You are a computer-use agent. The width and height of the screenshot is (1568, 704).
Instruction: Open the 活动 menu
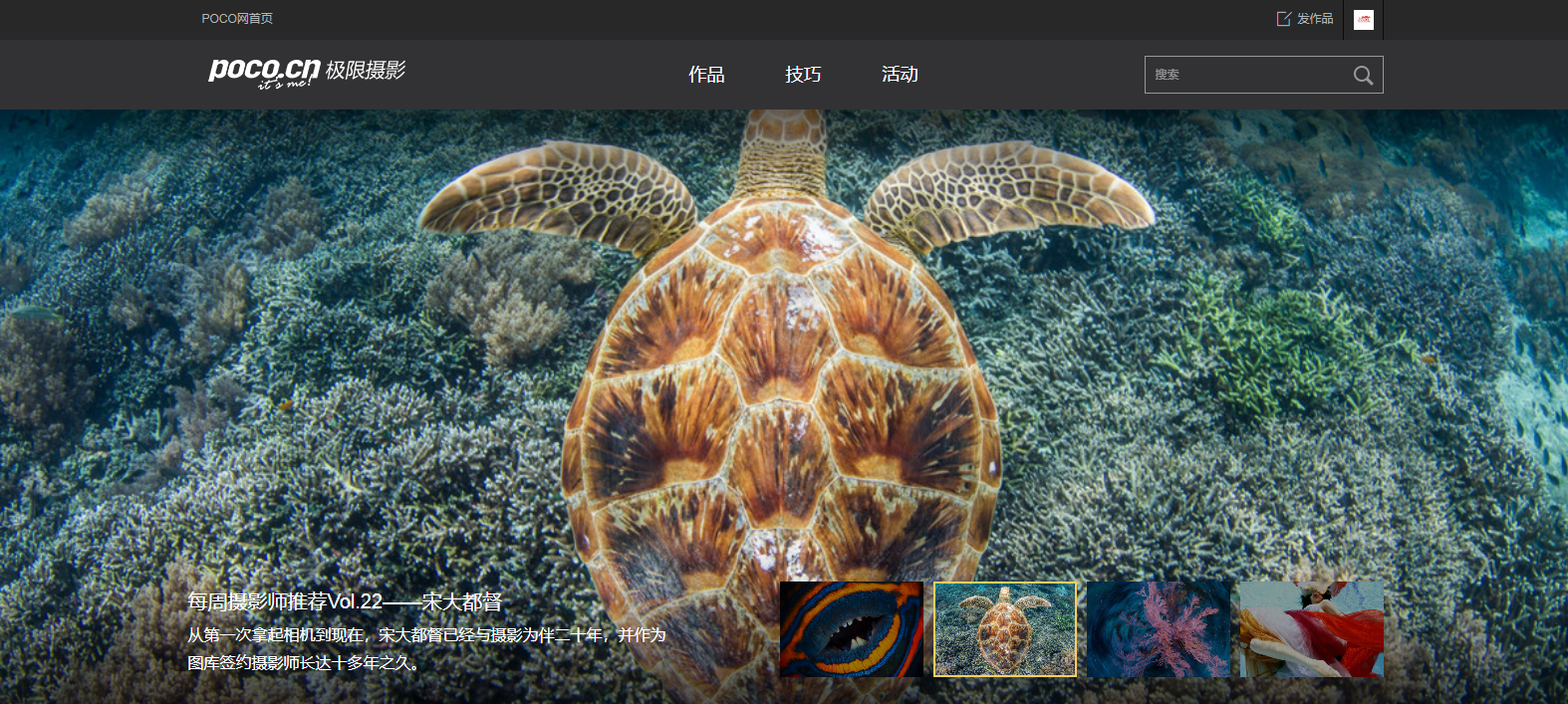click(x=900, y=75)
